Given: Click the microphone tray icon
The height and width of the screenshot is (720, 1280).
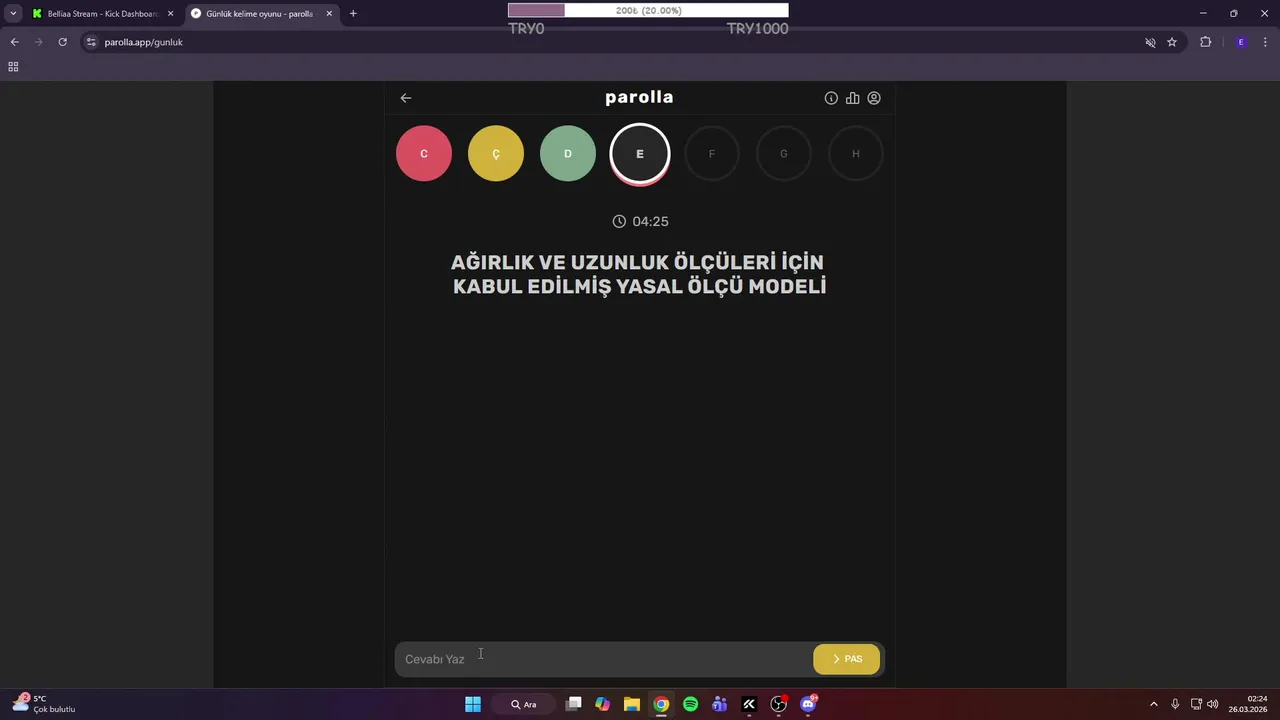Looking at the screenshot, I should (x=1175, y=704).
